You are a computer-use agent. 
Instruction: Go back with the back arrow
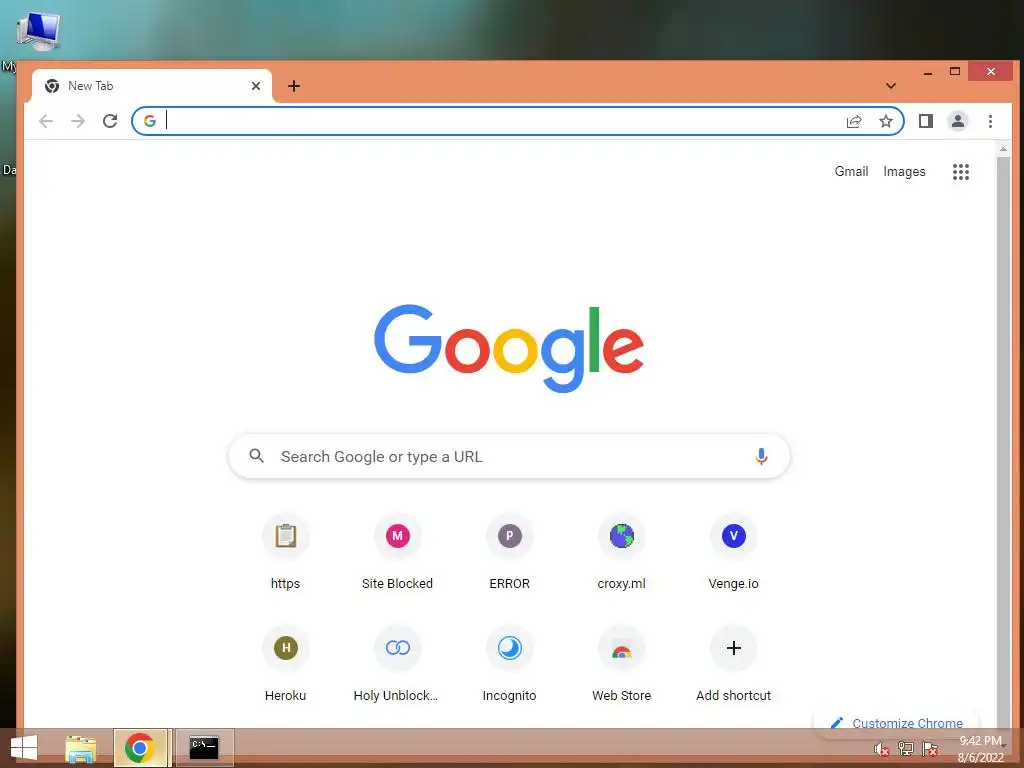tap(46, 121)
